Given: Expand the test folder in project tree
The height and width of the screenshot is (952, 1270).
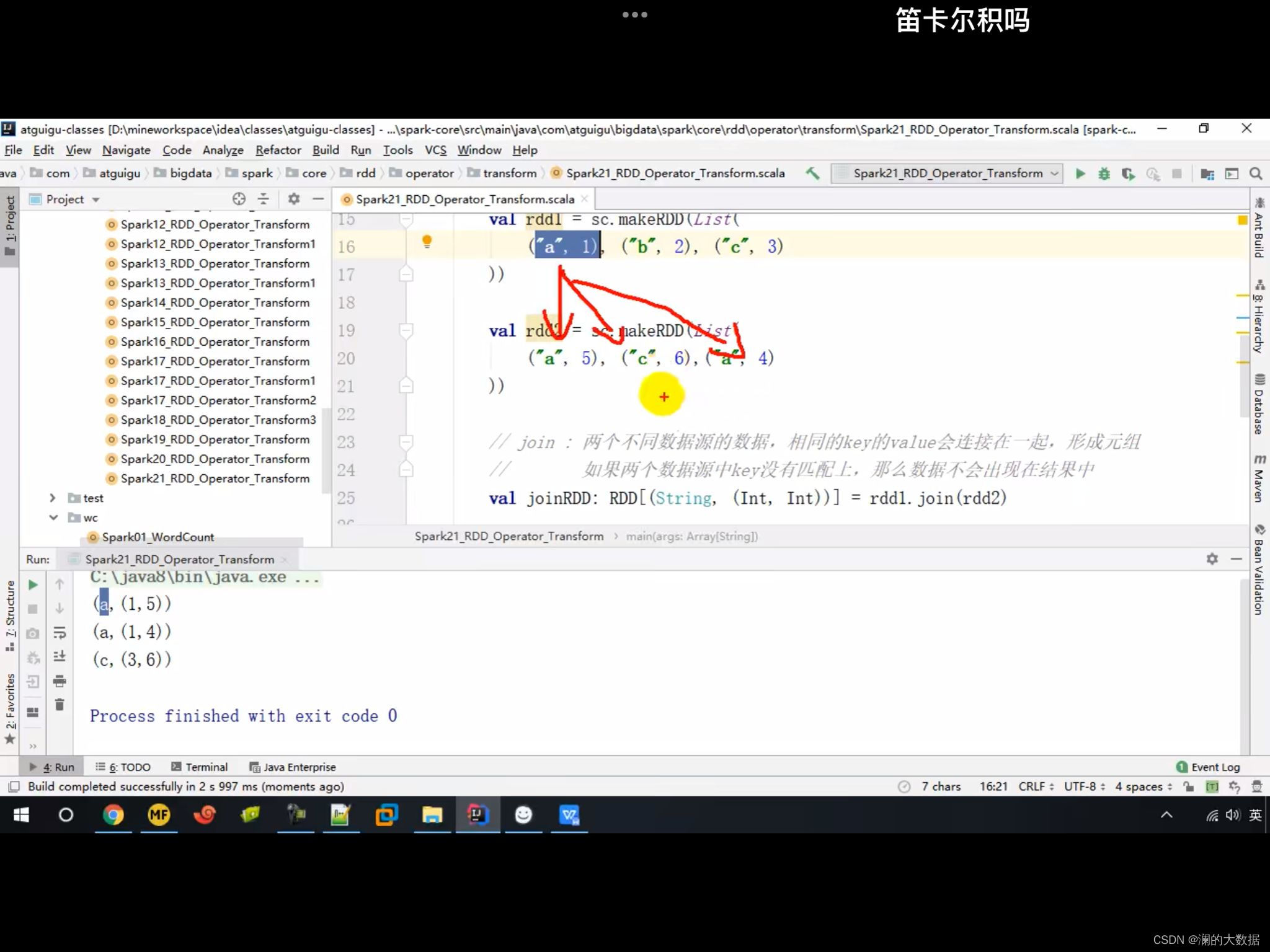Looking at the screenshot, I should [53, 498].
